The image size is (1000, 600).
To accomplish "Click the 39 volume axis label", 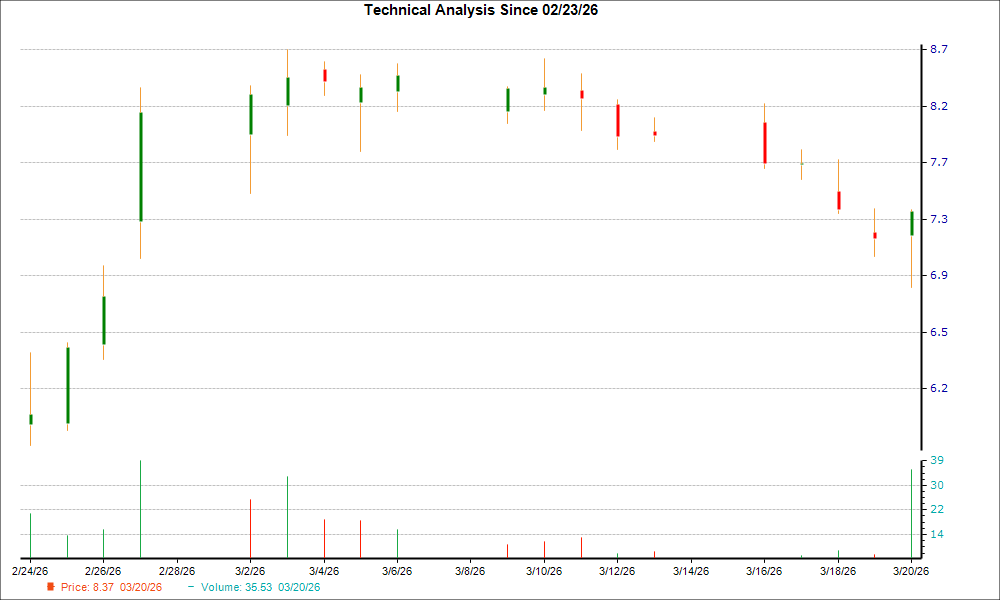I will 938,460.
